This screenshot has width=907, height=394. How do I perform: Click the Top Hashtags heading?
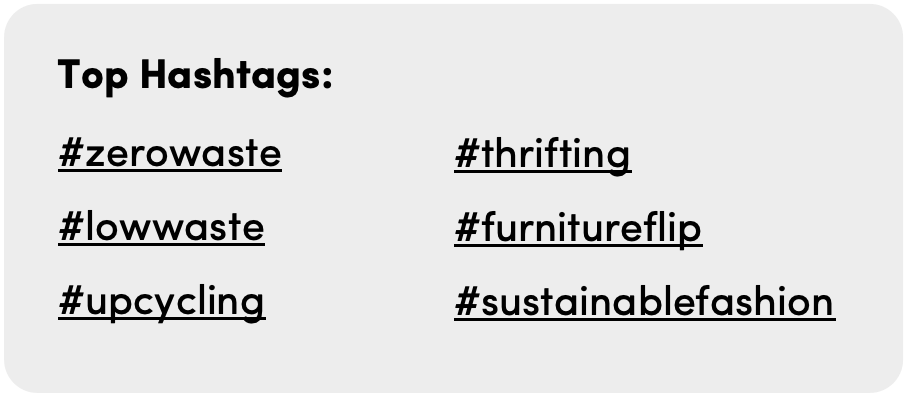pos(196,76)
